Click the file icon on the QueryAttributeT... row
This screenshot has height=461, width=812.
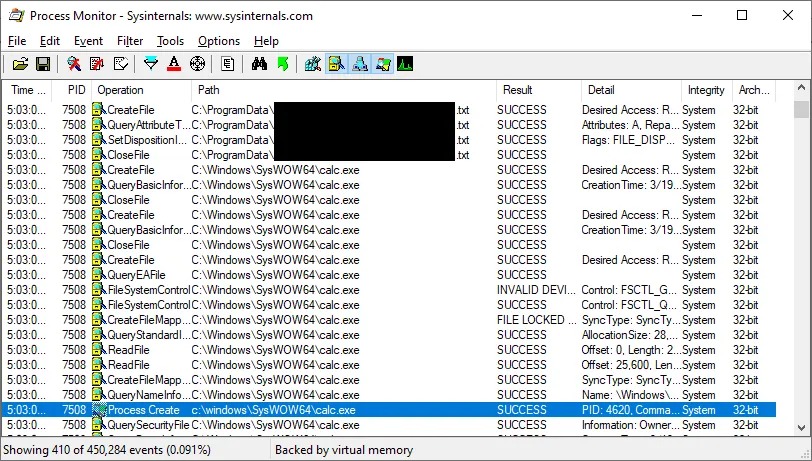click(99, 125)
